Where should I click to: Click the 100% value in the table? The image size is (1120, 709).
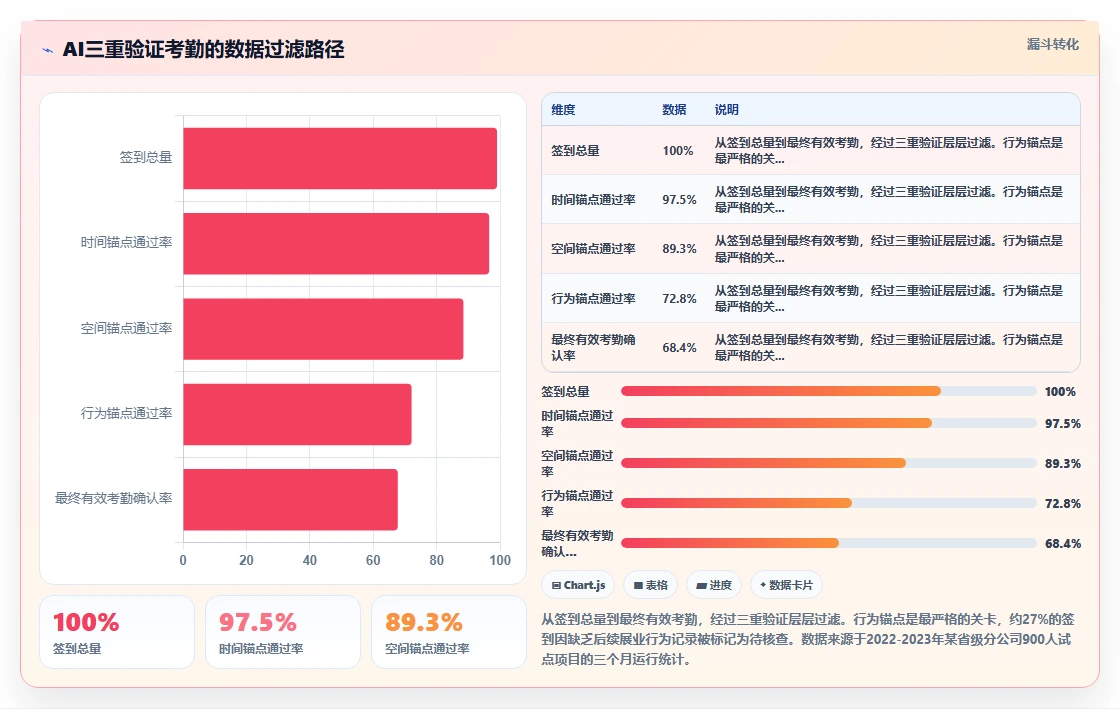pos(678,151)
